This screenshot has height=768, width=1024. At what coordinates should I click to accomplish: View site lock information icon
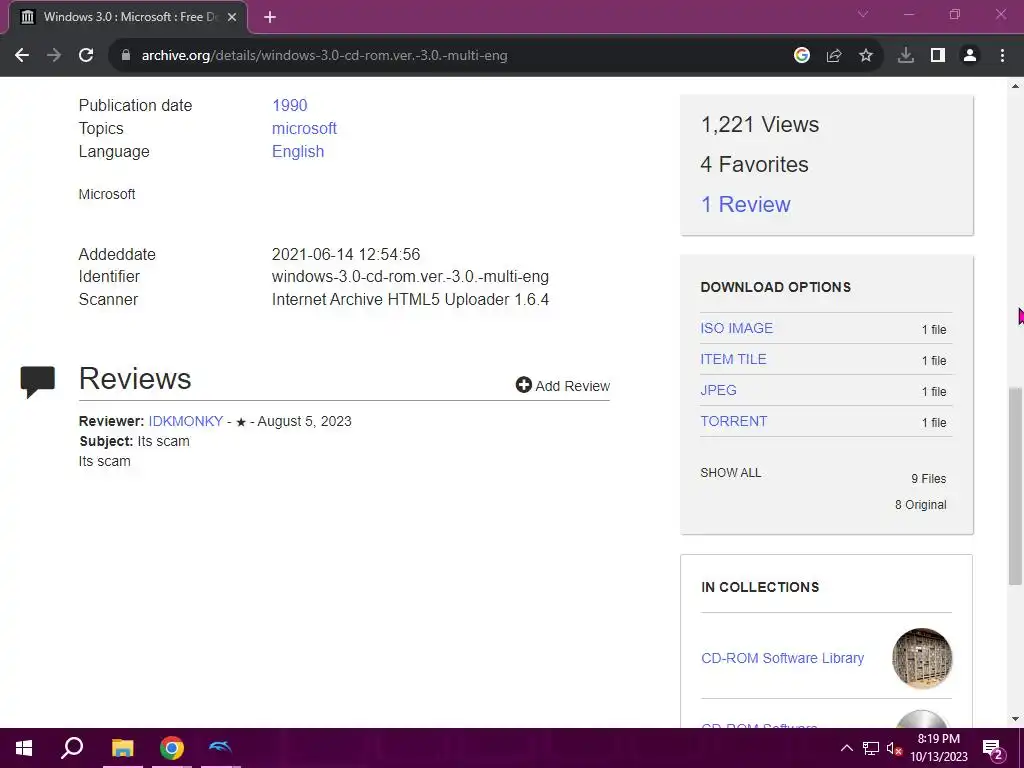point(126,56)
